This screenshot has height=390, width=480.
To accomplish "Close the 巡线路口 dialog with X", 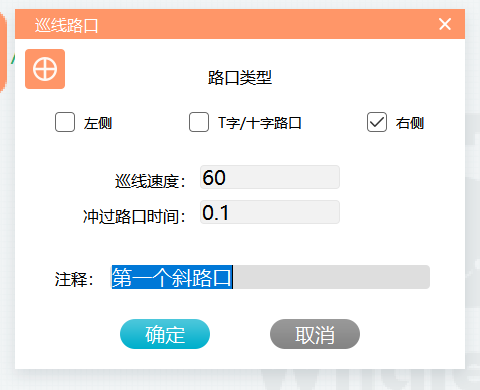I will tap(445, 24).
